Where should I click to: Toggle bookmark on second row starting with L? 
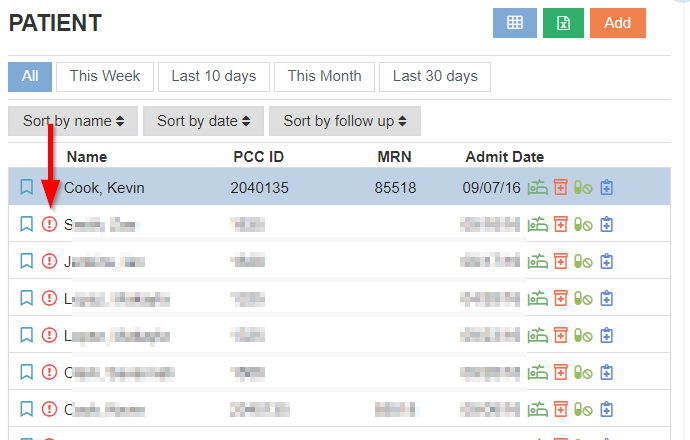[x=26, y=335]
